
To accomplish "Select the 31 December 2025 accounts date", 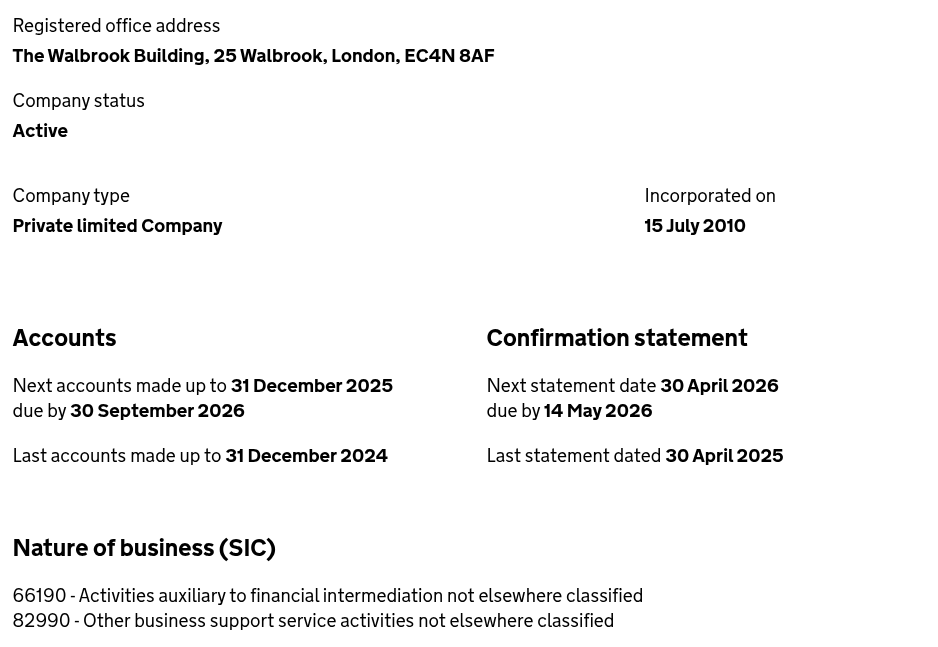I will tap(312, 386).
